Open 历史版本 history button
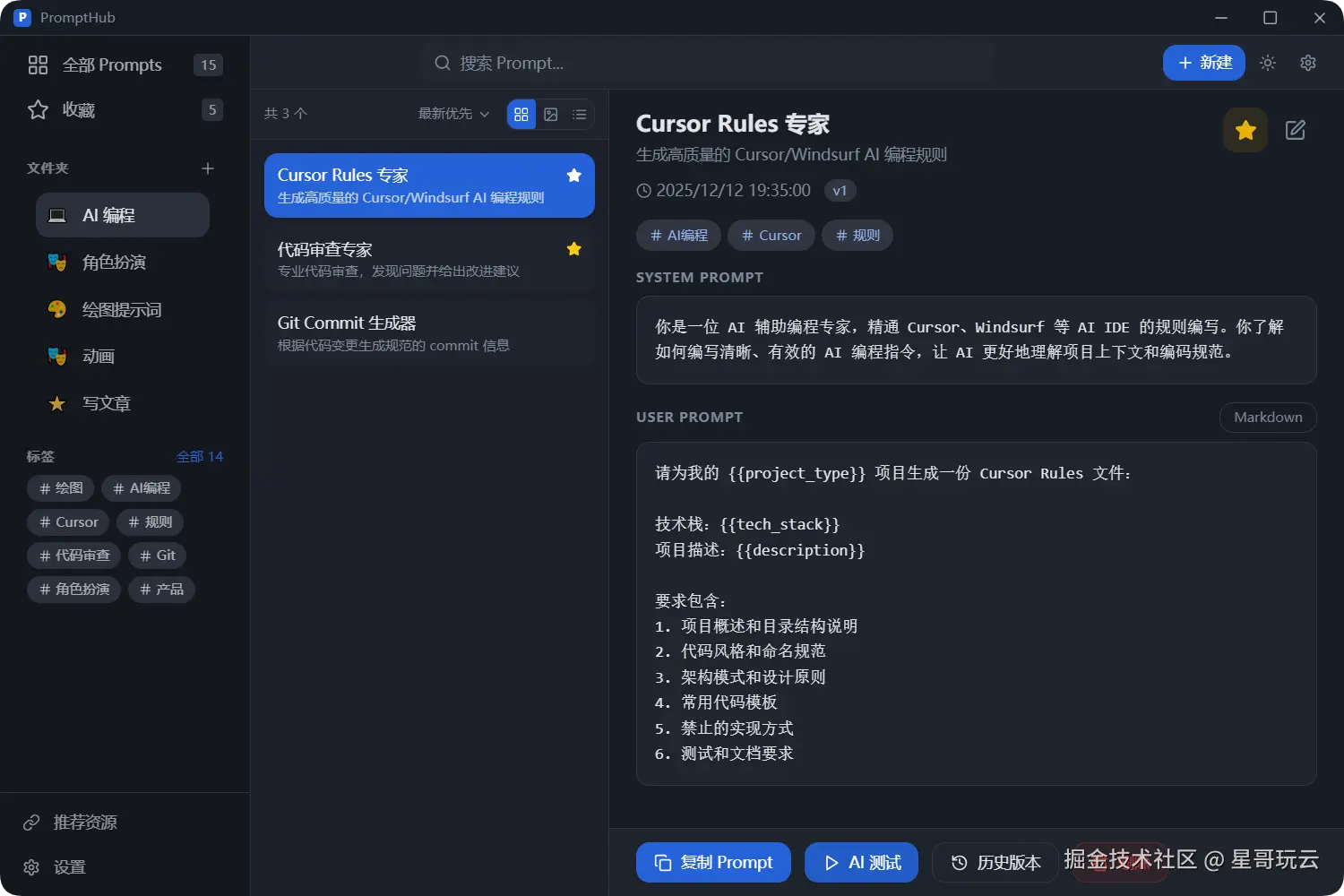1344x896 pixels. point(995,862)
